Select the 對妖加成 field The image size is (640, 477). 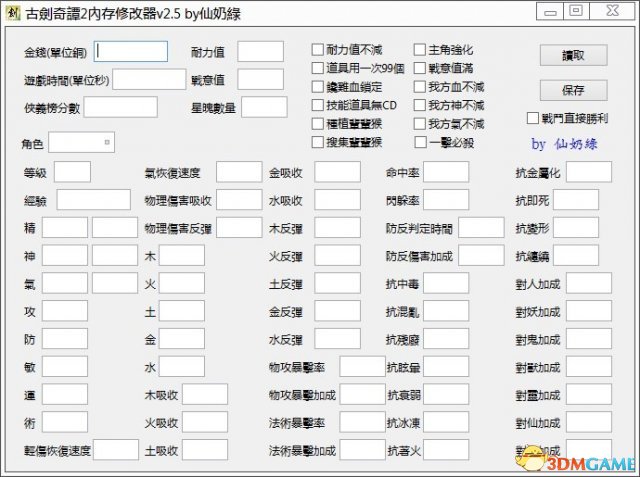(x=589, y=311)
